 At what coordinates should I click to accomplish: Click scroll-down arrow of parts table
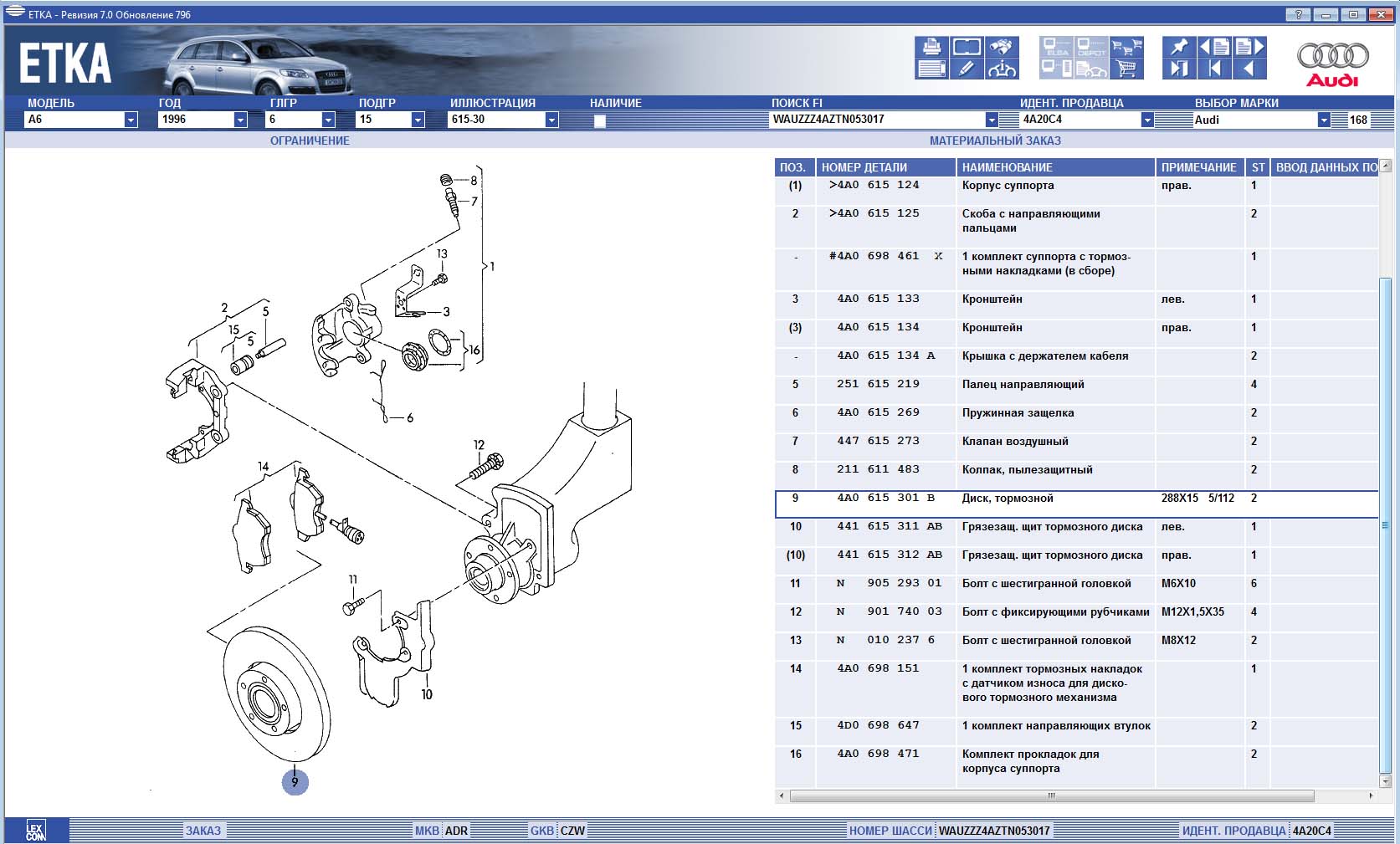[1385, 781]
